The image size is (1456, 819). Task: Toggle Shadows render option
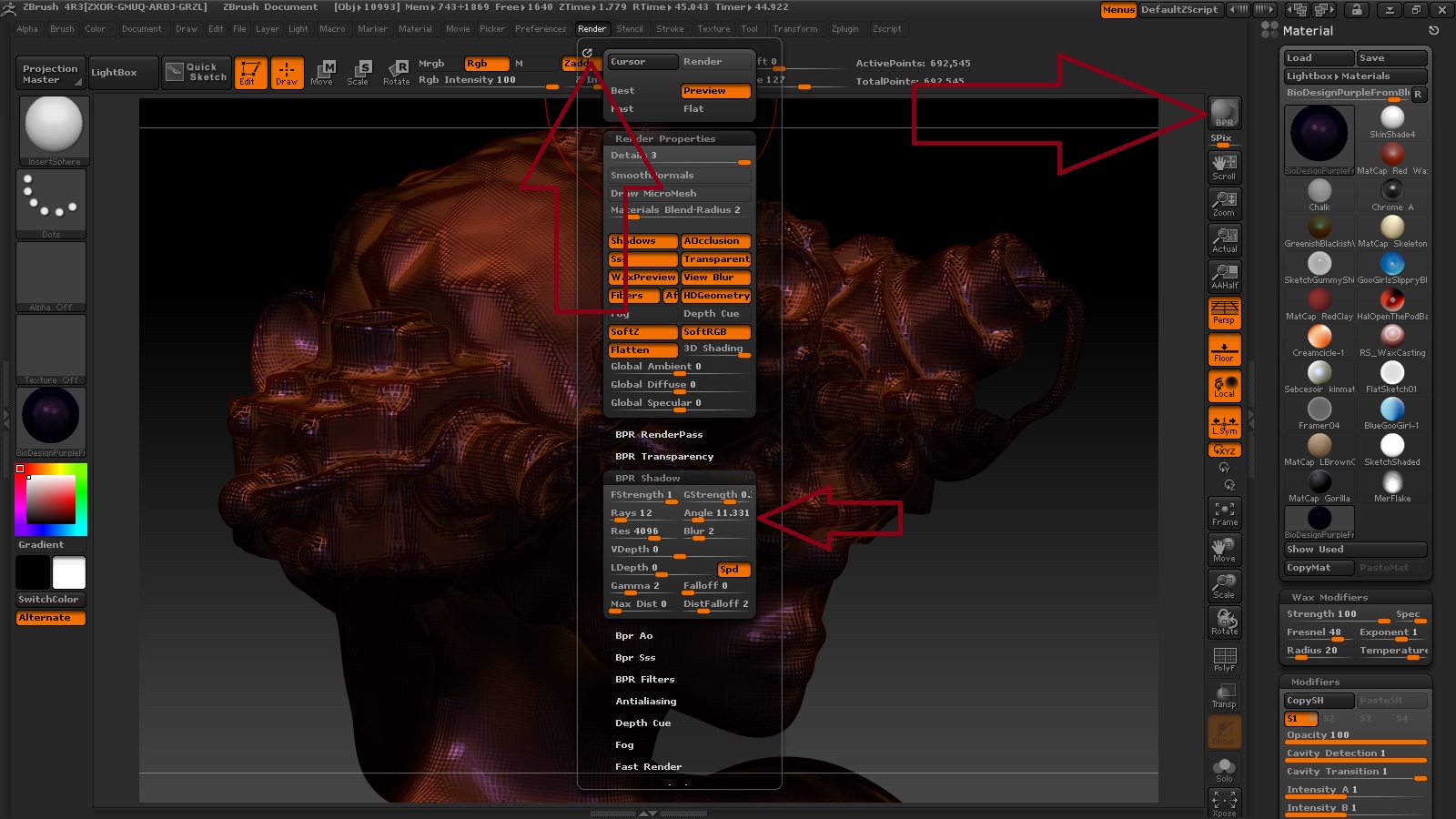pos(642,241)
